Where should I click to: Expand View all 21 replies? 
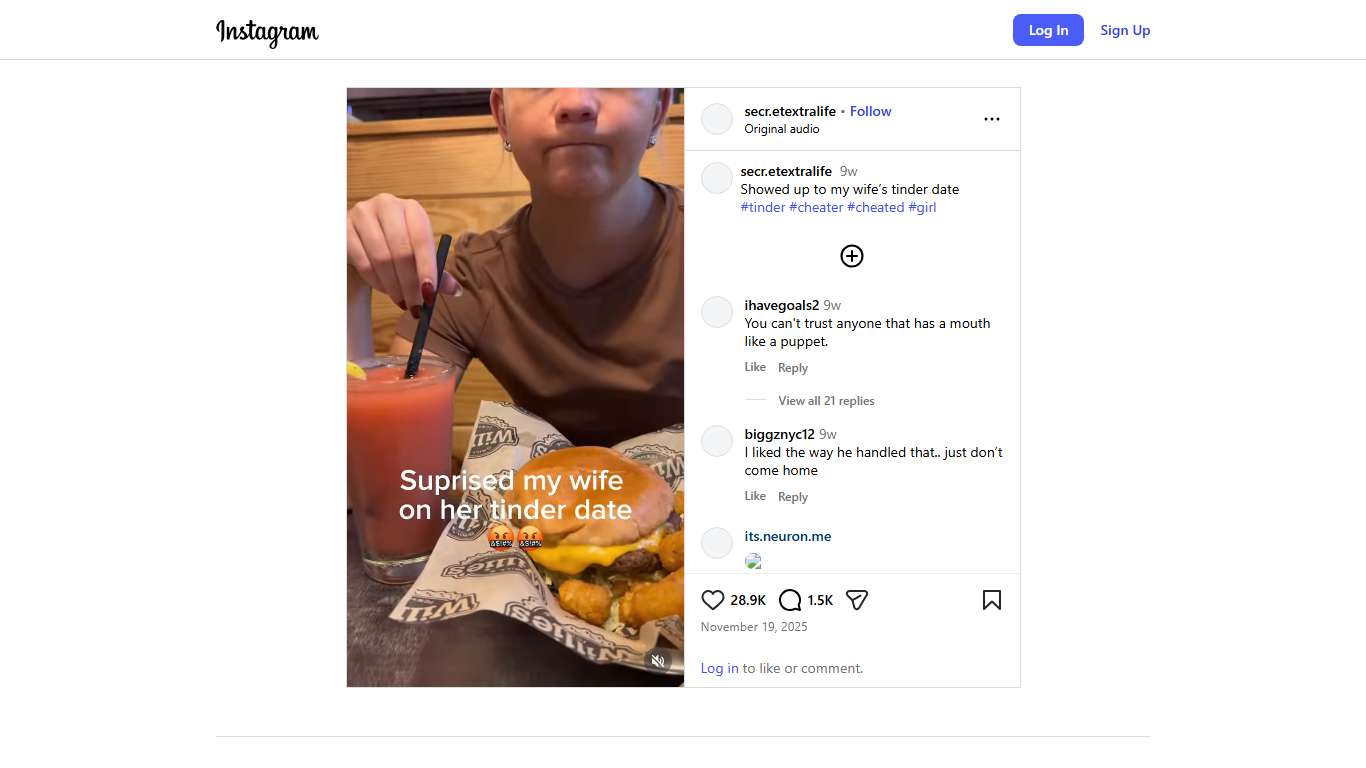826,401
